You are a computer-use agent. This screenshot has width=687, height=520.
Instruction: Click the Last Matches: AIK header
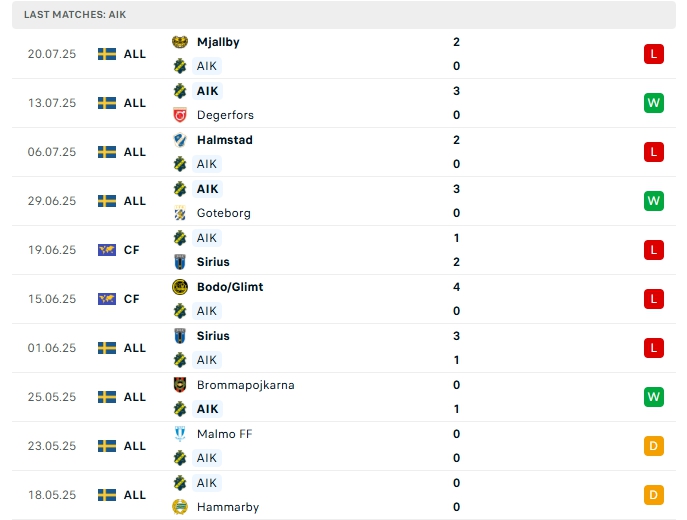tap(76, 15)
